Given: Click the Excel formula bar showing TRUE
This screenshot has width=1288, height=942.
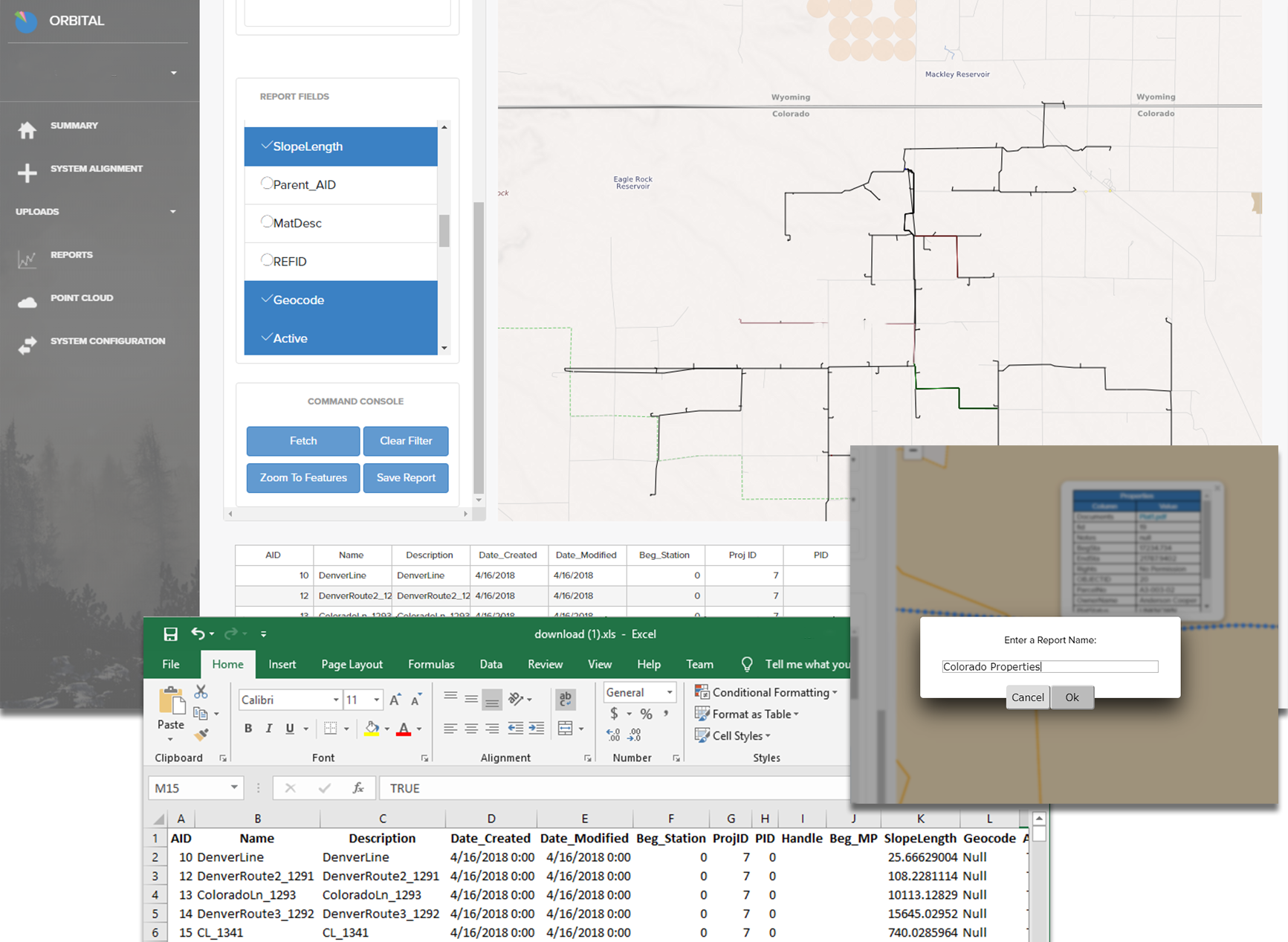Looking at the screenshot, I should coord(614,788).
